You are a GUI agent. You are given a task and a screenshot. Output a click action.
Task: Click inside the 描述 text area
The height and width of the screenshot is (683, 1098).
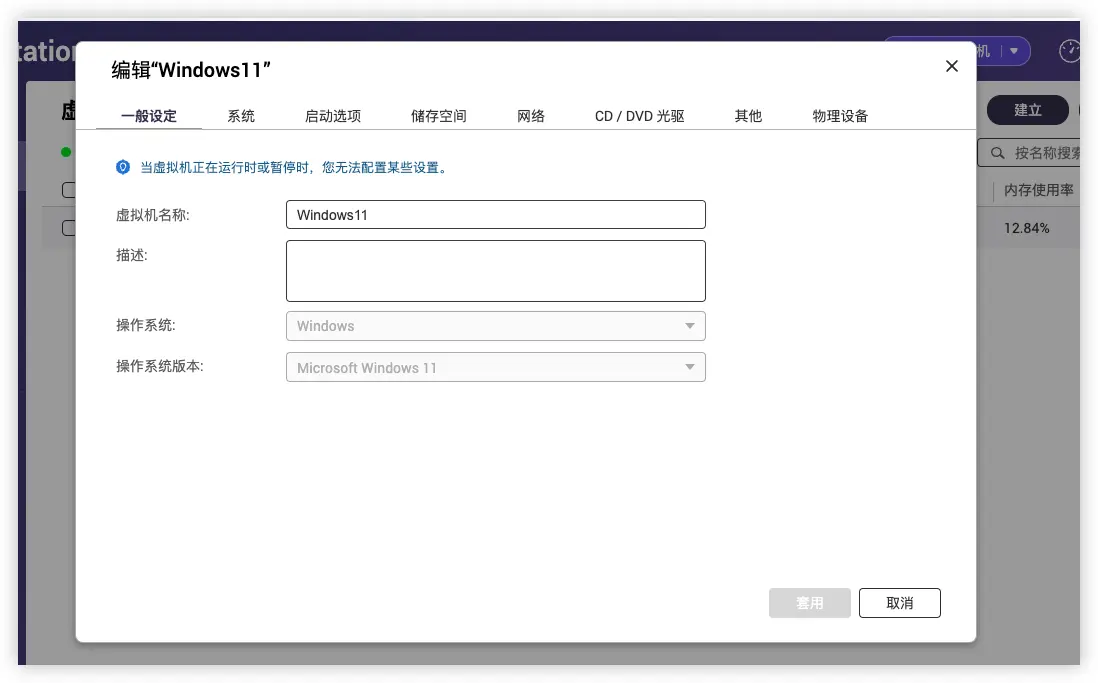[x=495, y=271]
